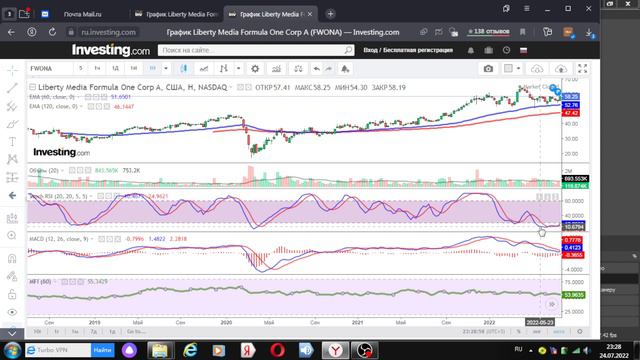
Task: Select the trend line drawing tool
Action: coord(12,88)
